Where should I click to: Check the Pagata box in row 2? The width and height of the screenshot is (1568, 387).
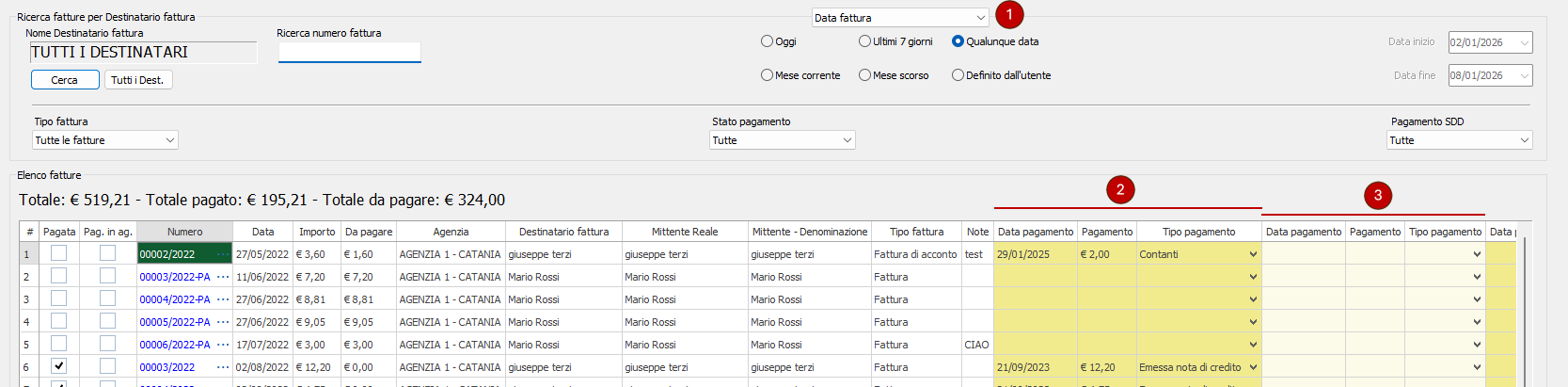click(x=58, y=277)
